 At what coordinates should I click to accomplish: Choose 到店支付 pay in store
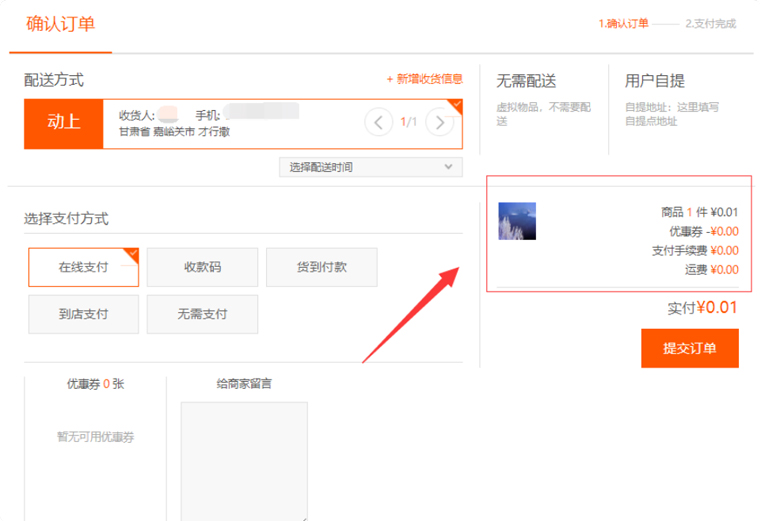coord(83,314)
